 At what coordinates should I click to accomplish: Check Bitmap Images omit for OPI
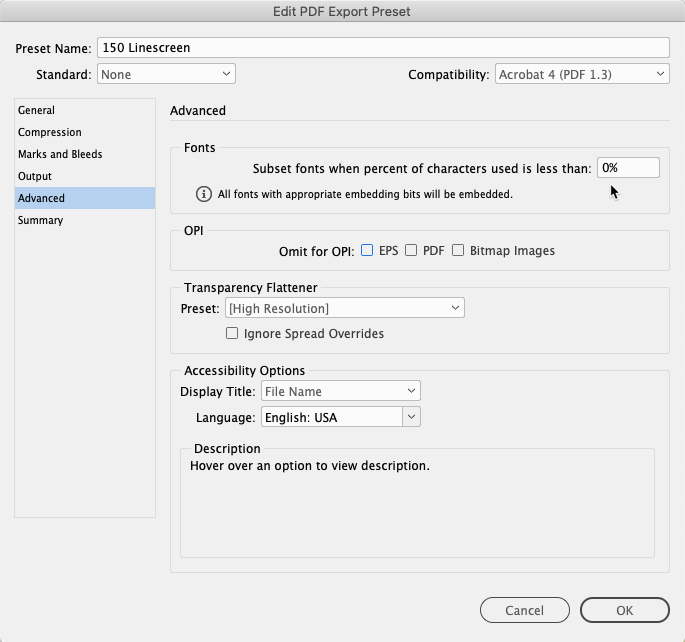point(458,250)
